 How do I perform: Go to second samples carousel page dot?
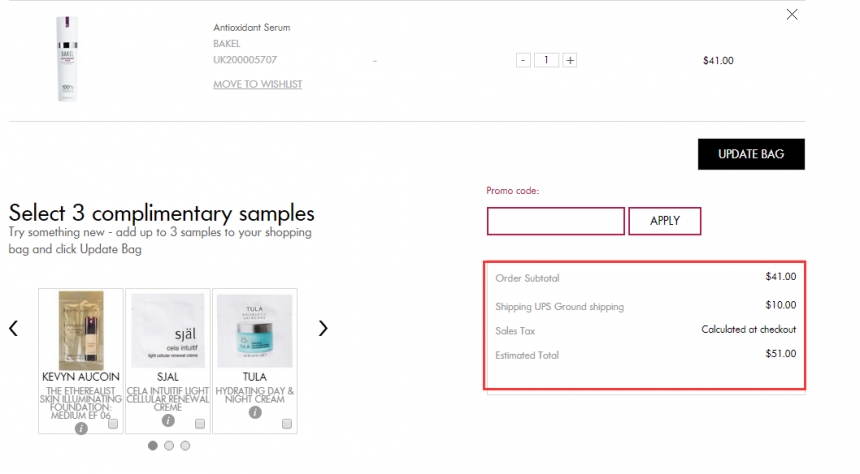point(169,445)
